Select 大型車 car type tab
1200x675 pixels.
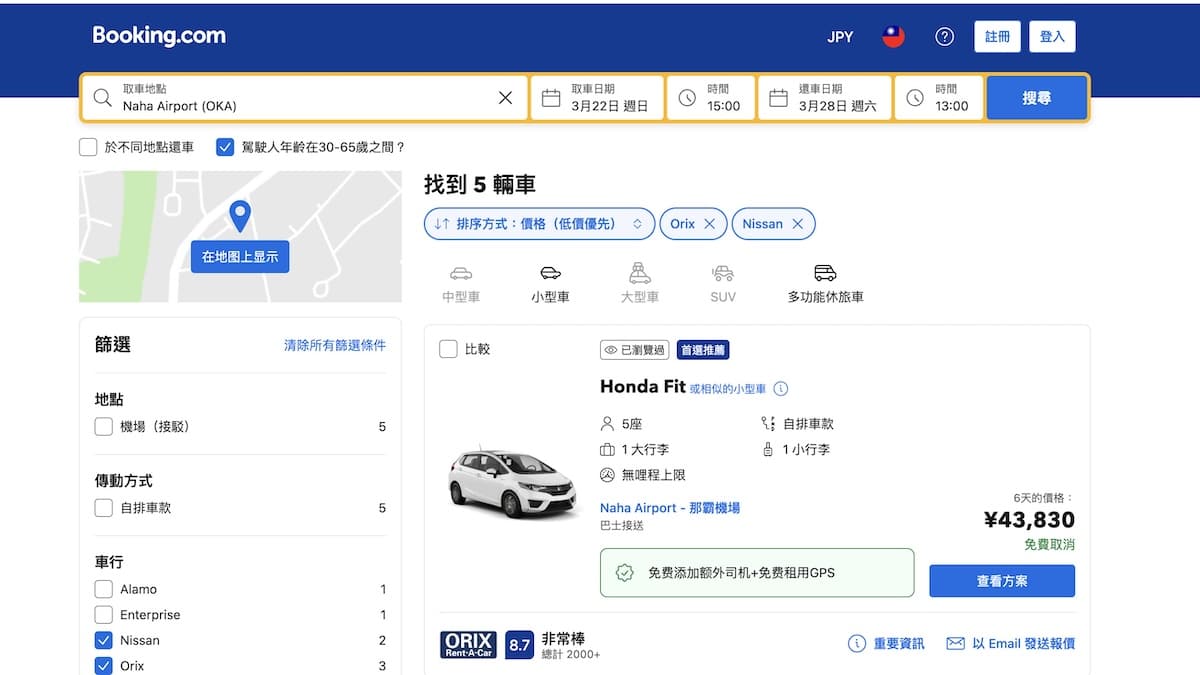[x=640, y=284]
